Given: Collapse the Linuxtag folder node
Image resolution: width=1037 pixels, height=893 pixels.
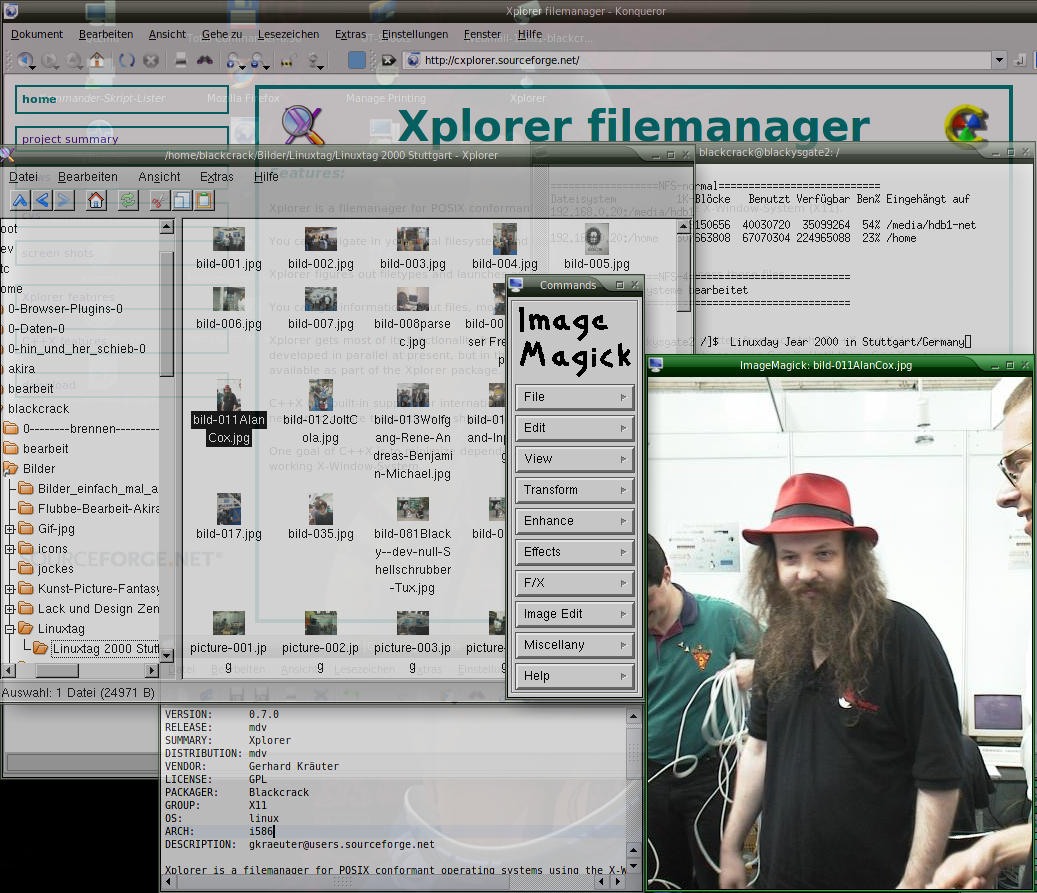Looking at the screenshot, I should pyautogui.click(x=9, y=629).
